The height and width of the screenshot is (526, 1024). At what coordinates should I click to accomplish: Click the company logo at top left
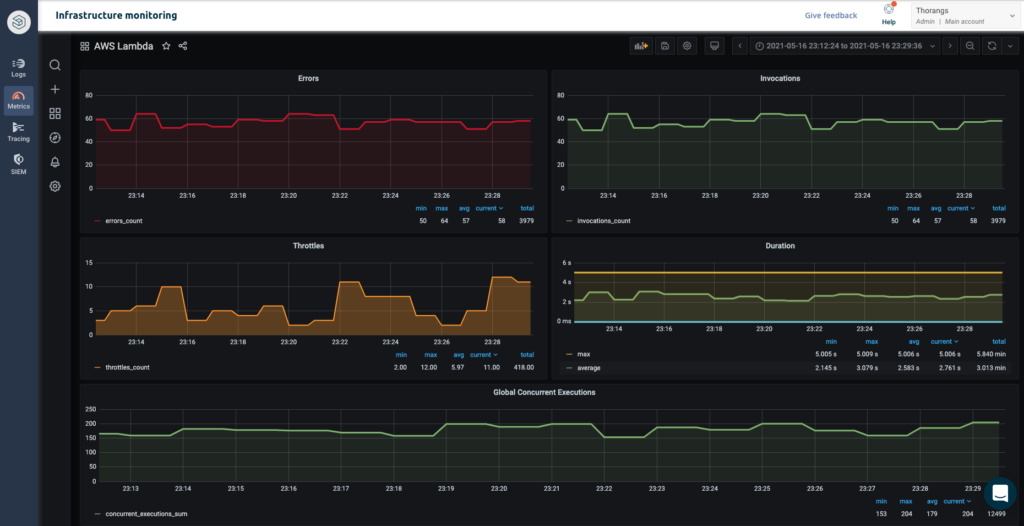(x=19, y=23)
